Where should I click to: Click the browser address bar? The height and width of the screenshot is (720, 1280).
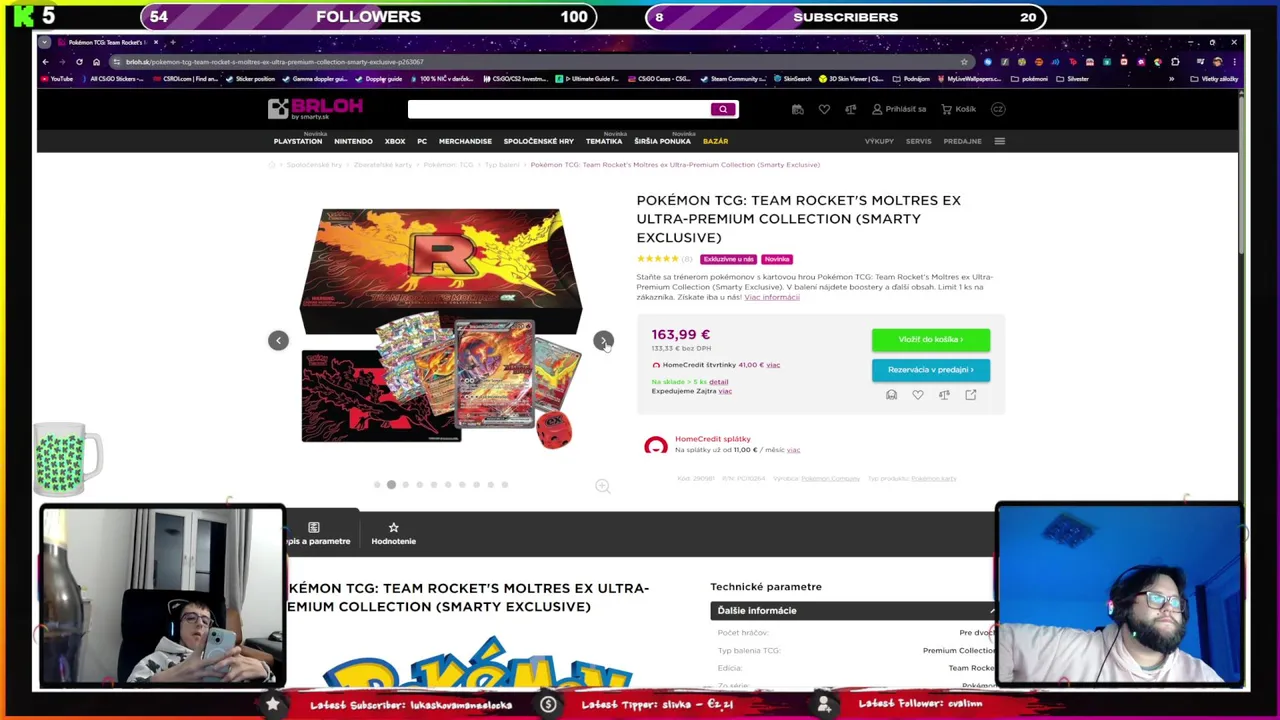coord(540,62)
